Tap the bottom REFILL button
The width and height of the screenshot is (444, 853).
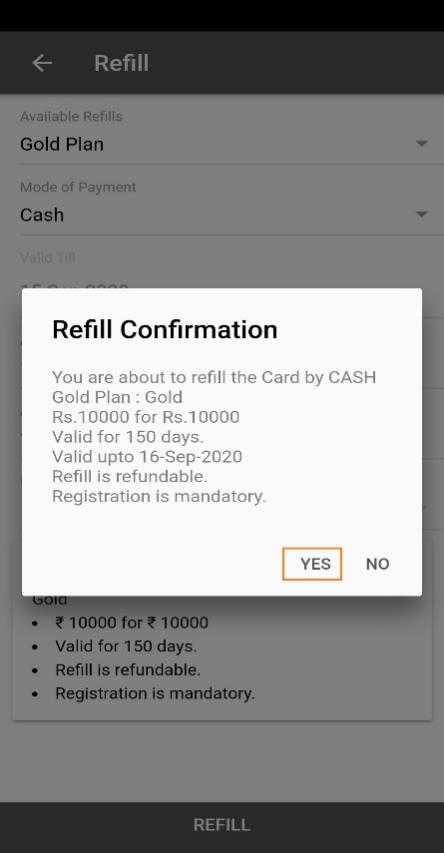[222, 825]
